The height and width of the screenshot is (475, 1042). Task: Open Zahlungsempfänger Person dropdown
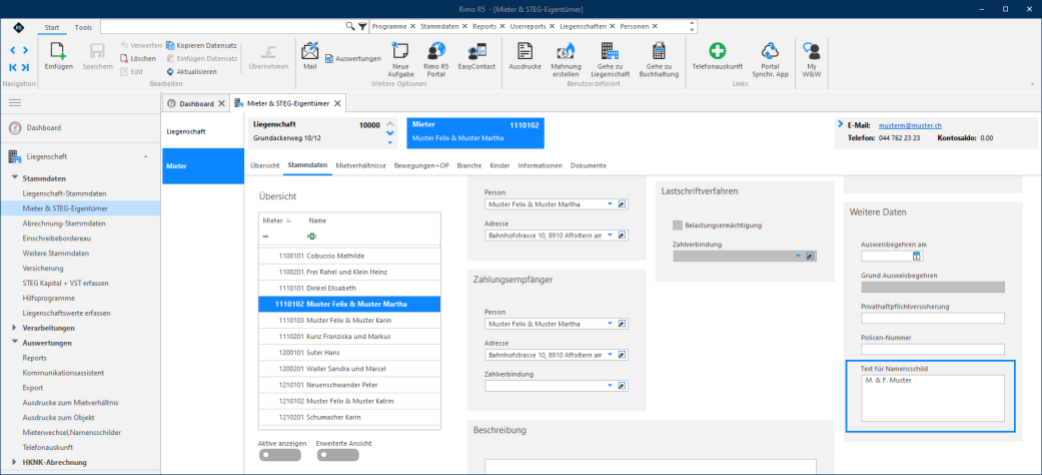(609, 324)
